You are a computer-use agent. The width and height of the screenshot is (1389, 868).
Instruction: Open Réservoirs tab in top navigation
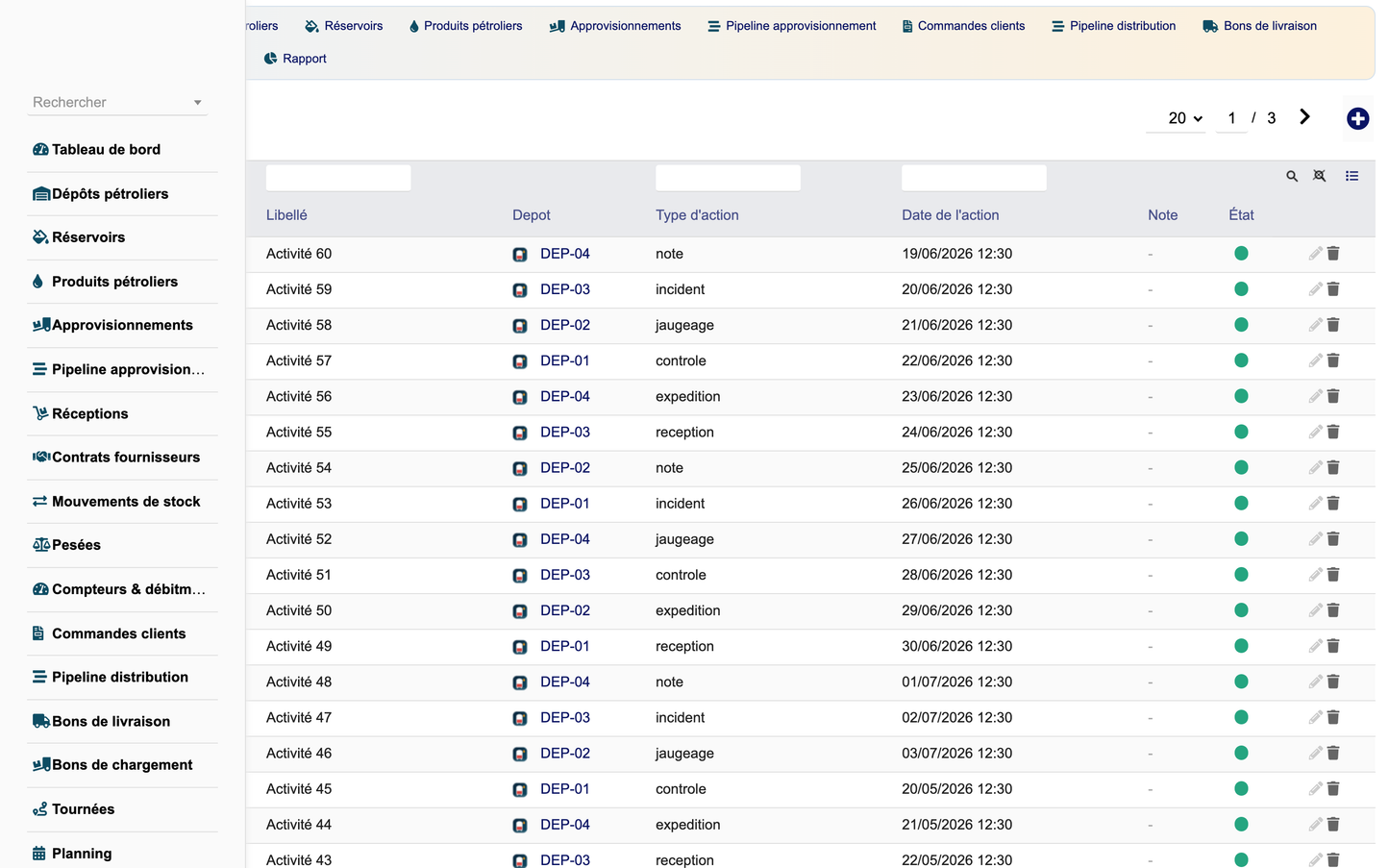point(343,26)
